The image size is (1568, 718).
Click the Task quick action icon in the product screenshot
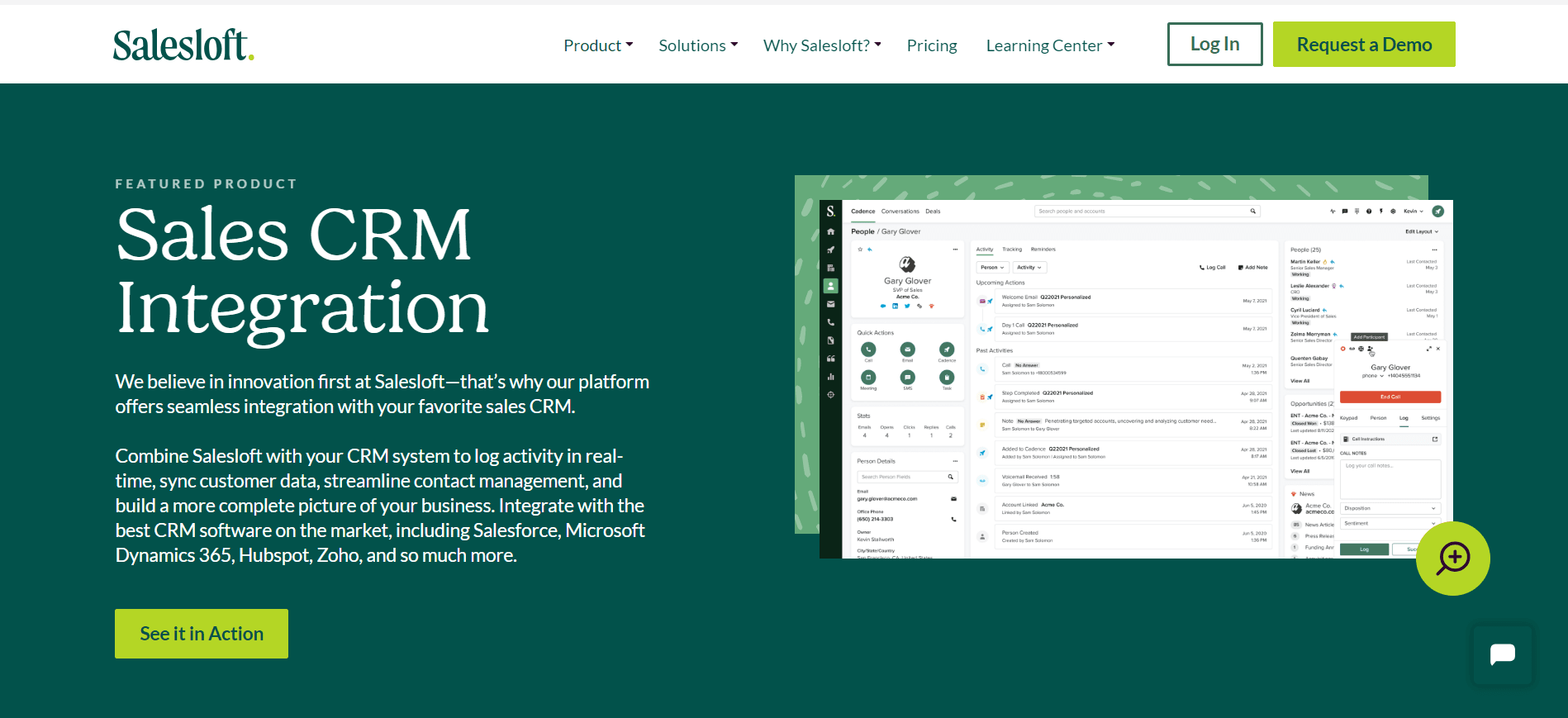947,378
